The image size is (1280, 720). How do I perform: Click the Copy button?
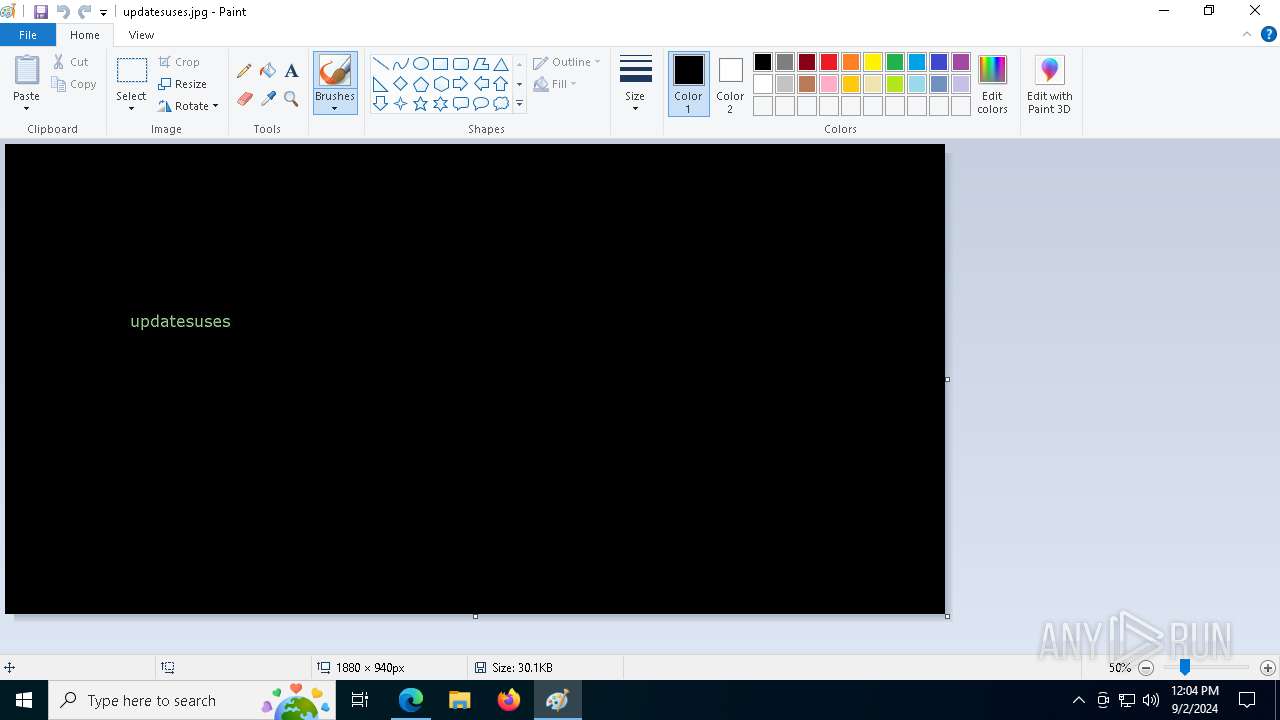tap(74, 84)
